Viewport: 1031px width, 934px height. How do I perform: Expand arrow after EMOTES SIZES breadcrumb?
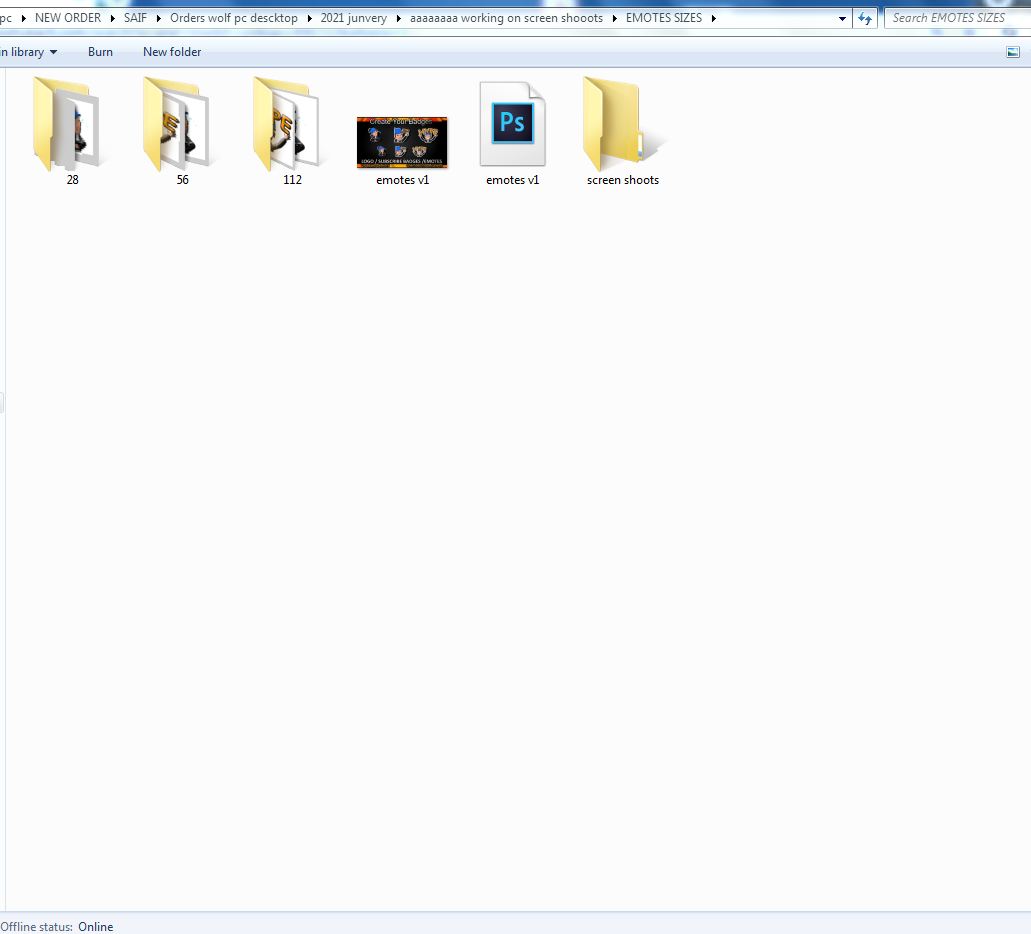point(713,18)
